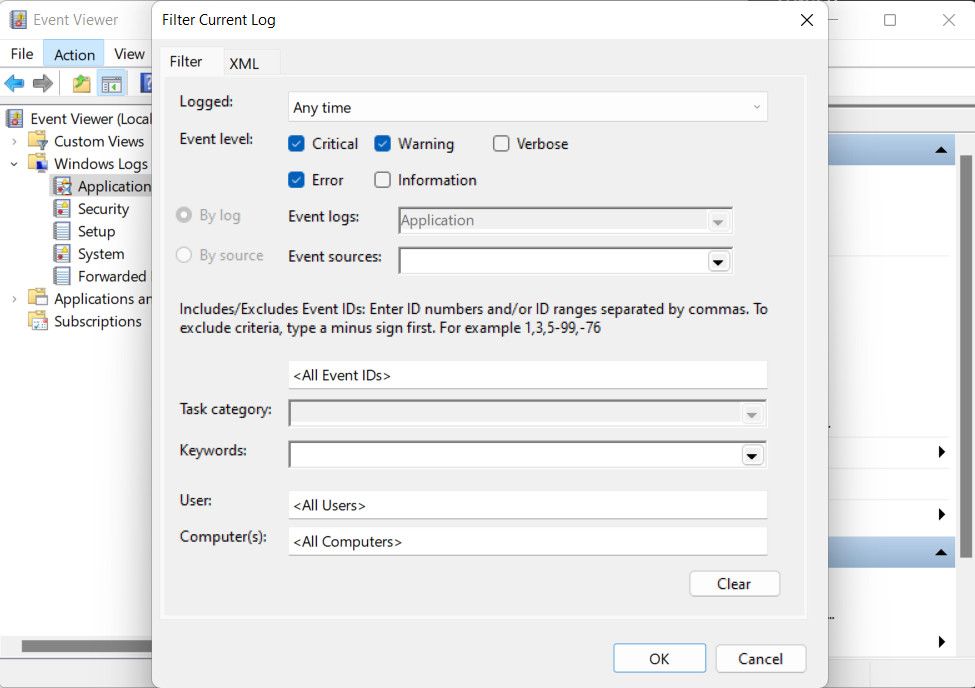Open the View menu
Image resolution: width=975 pixels, height=688 pixels.
tap(129, 54)
